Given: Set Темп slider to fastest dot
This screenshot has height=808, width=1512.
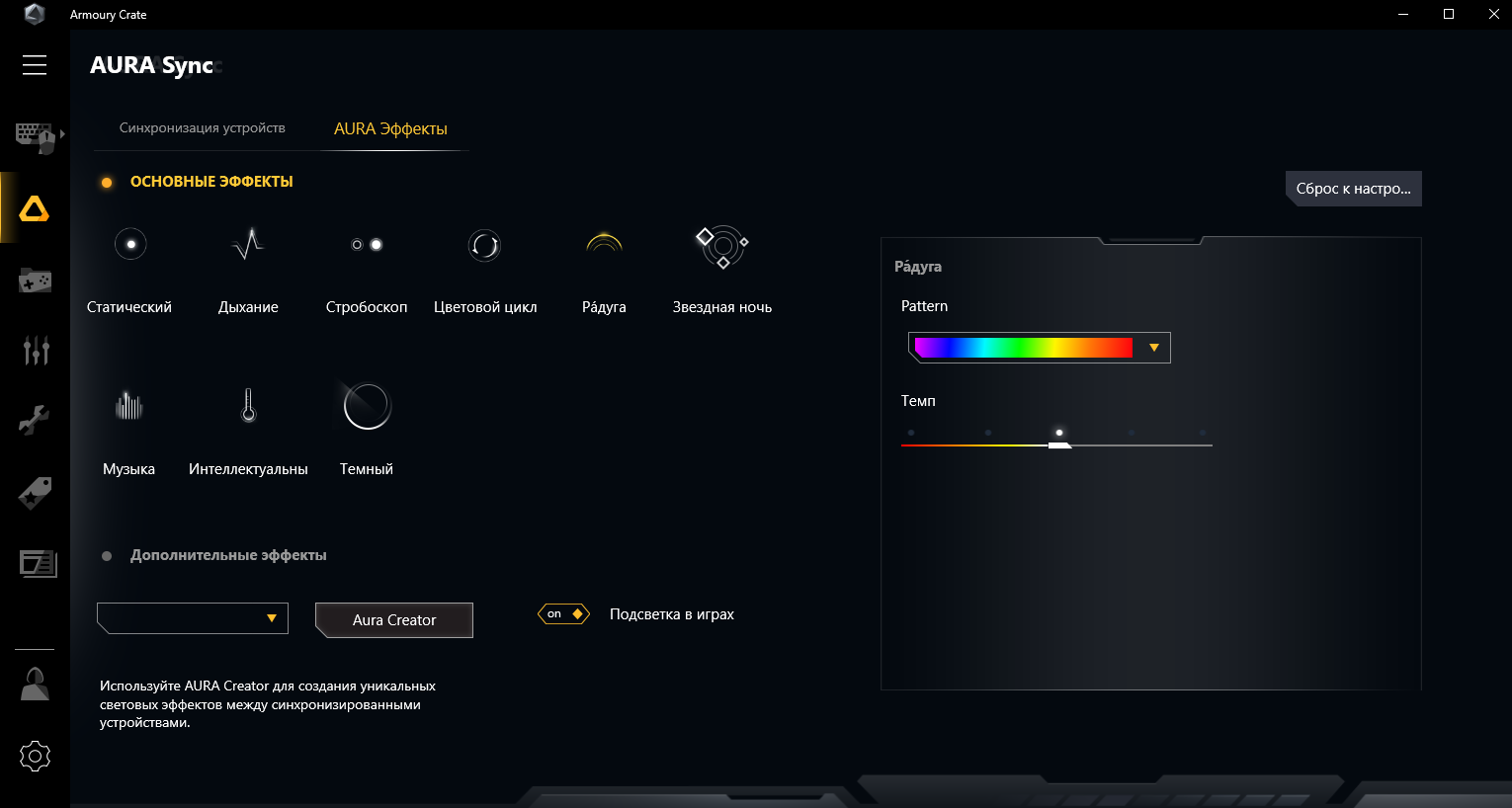Looking at the screenshot, I should 1203,433.
